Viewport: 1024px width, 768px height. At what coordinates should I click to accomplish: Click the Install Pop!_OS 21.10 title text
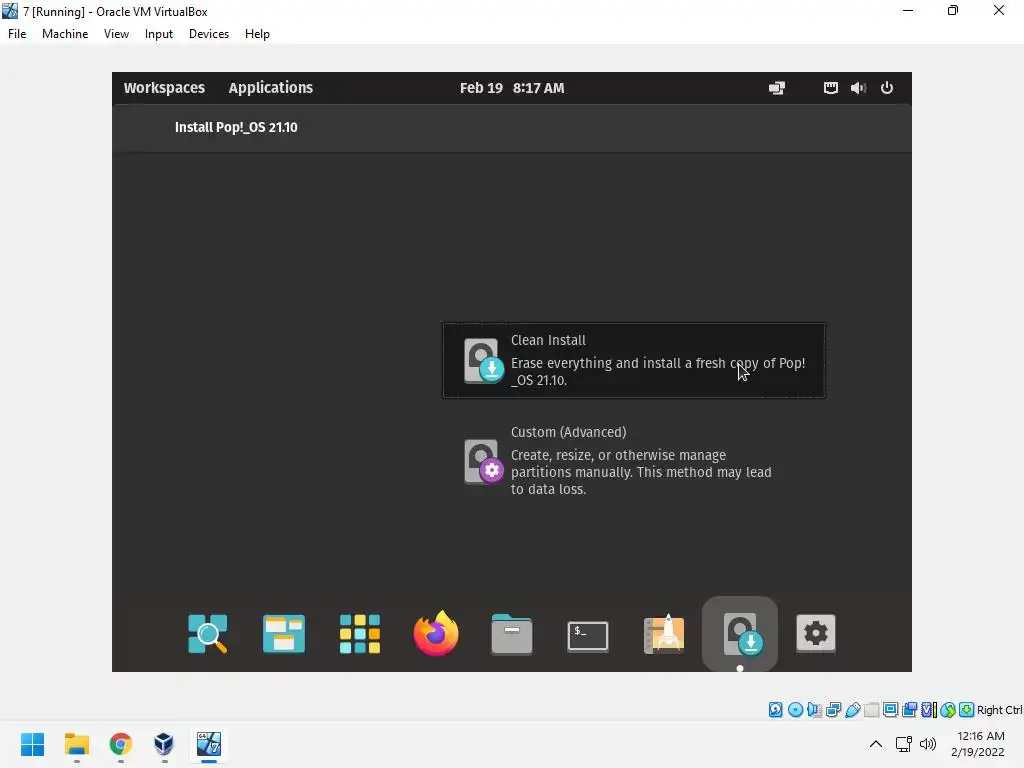point(236,127)
